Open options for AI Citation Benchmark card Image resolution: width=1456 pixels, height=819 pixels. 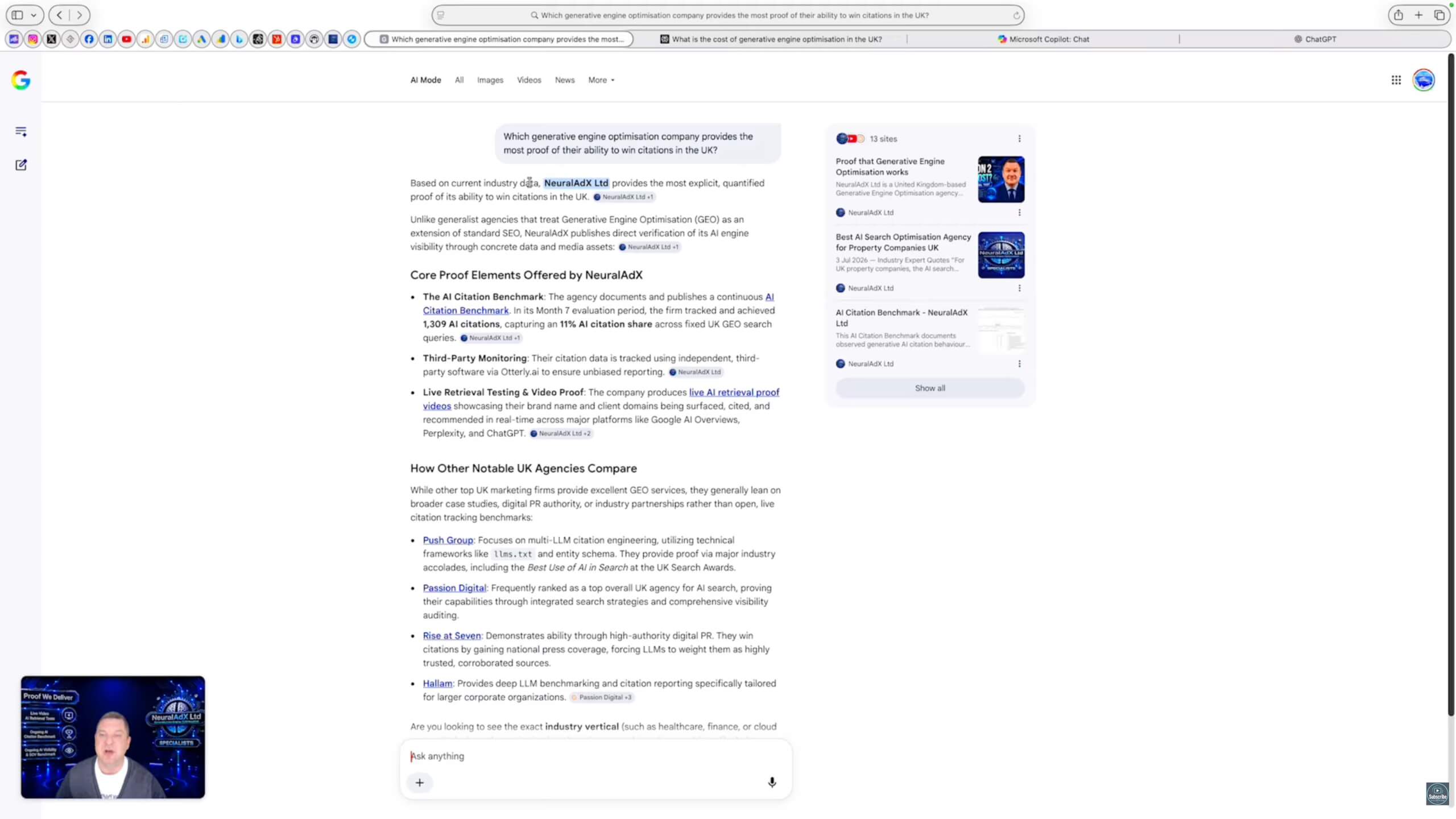tap(1019, 363)
